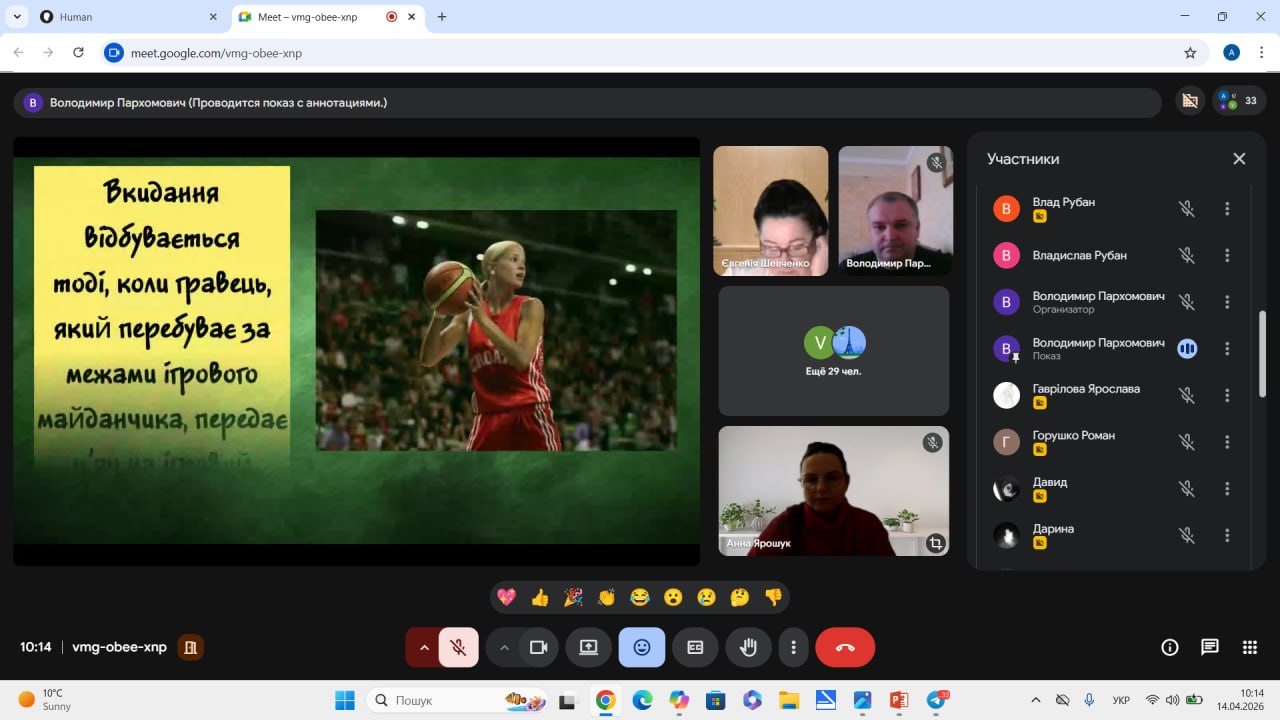Open more options for Гаврілова Ярослава

coord(1227,395)
